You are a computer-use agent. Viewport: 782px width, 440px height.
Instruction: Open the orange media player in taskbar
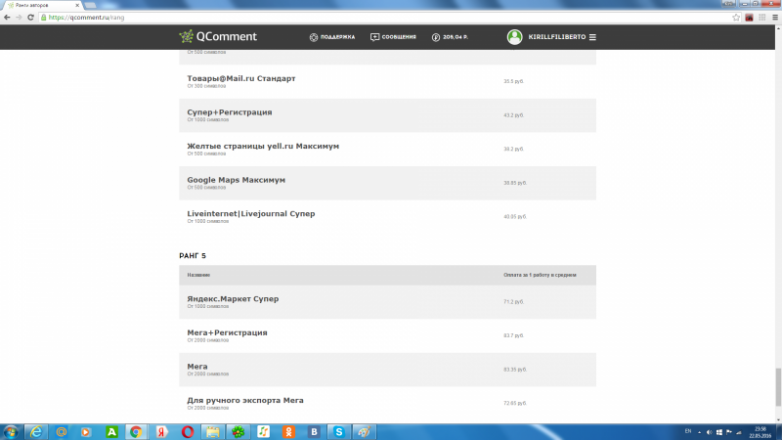click(x=86, y=432)
